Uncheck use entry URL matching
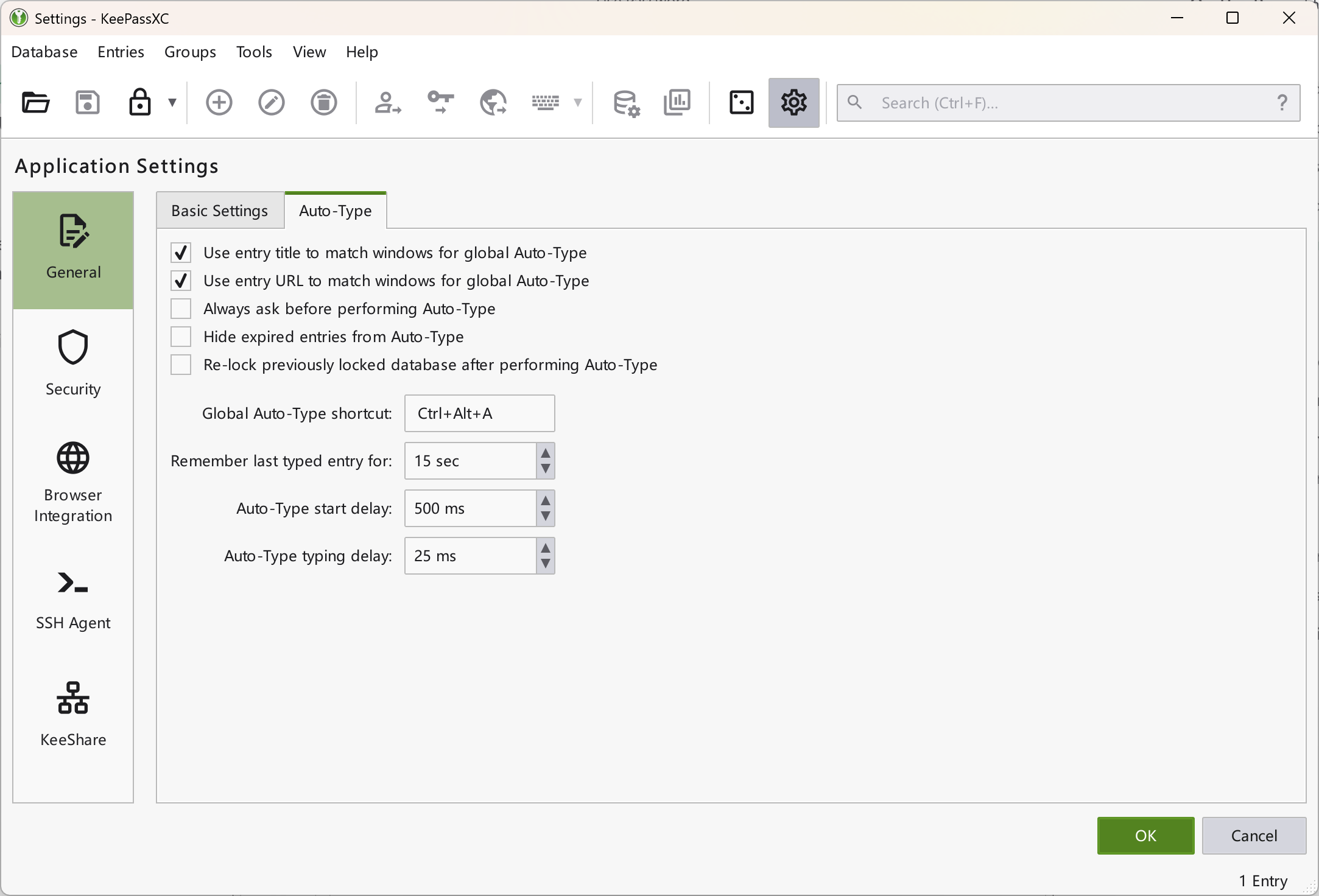 coord(181,281)
